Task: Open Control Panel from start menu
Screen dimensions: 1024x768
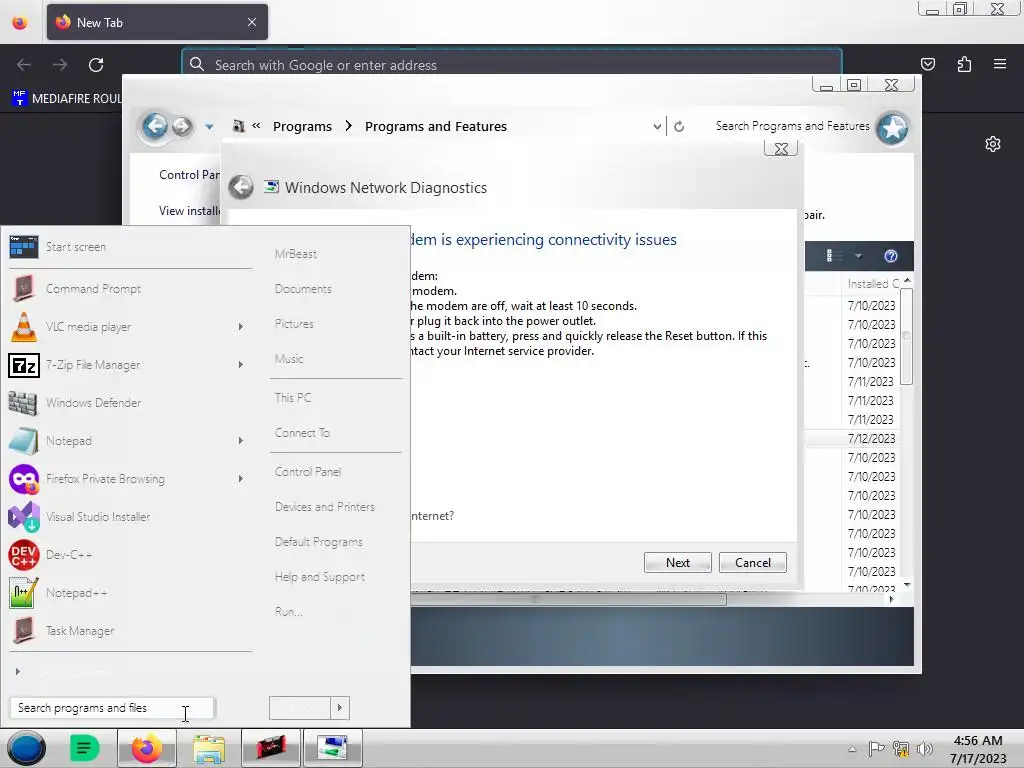Action: coord(308,472)
